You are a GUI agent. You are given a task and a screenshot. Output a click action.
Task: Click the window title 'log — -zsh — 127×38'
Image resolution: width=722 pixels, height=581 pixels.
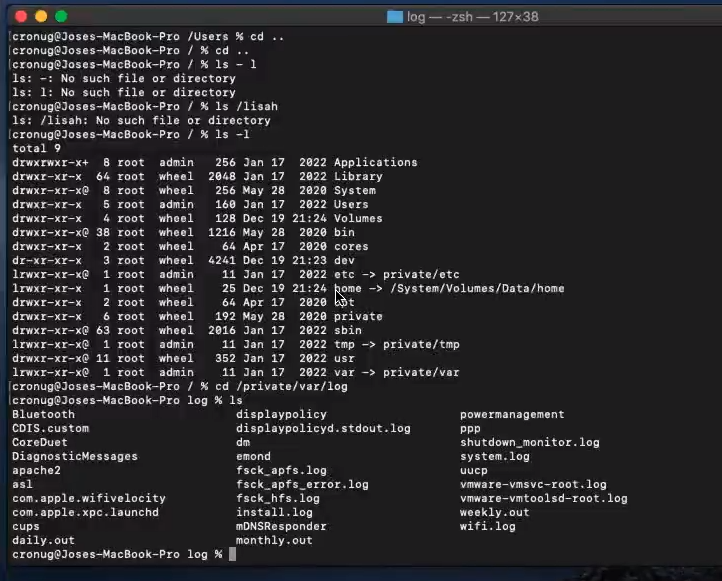click(472, 17)
